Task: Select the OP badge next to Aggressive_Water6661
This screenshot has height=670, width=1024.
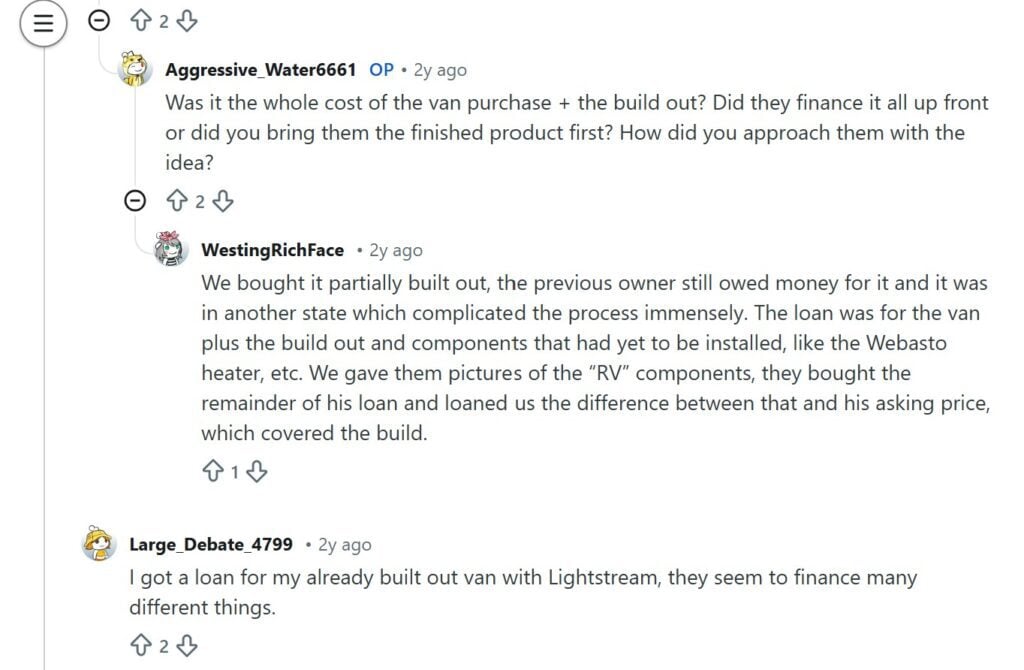Action: 380,70
